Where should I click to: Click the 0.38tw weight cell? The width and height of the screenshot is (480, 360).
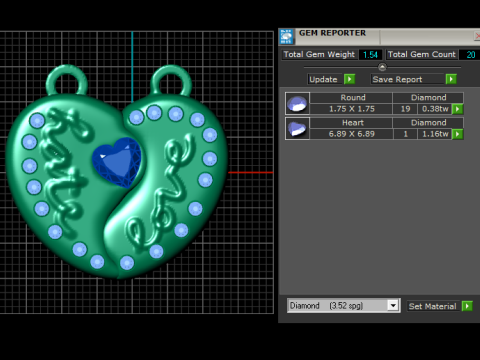[x=435, y=109]
